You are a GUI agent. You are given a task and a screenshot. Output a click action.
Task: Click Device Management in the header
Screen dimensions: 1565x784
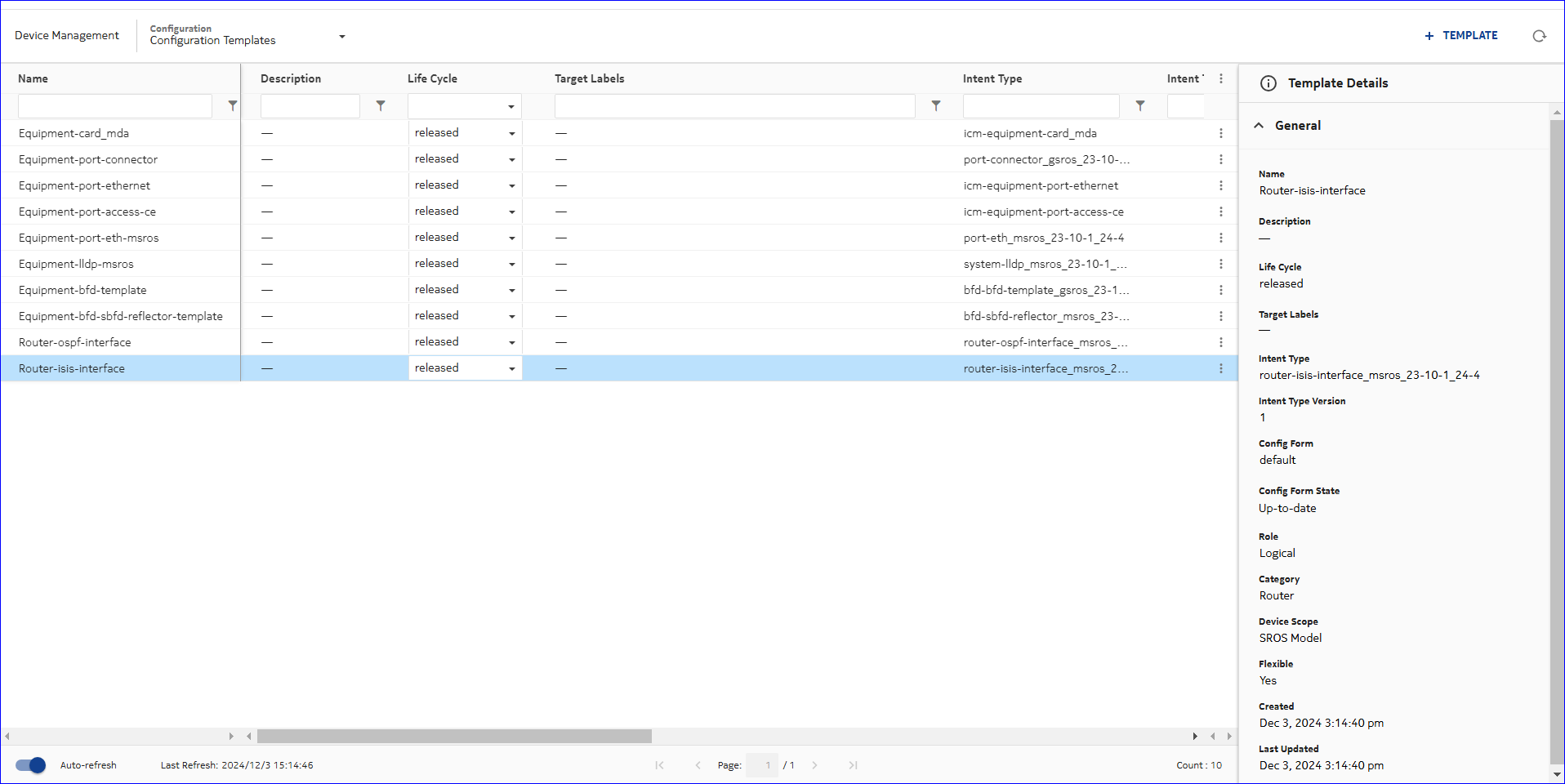[x=67, y=36]
